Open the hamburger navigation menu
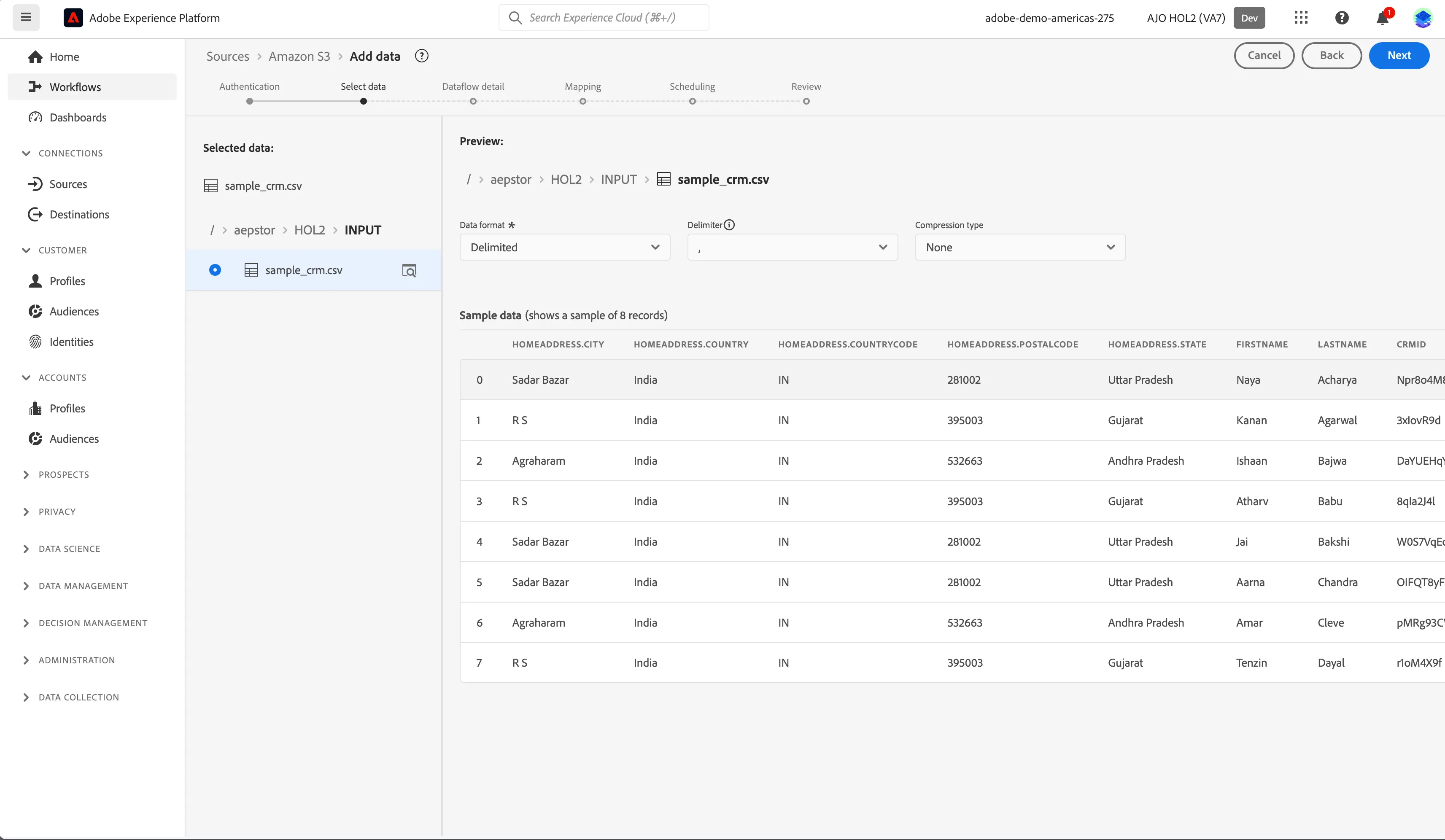This screenshot has width=1445, height=840. click(26, 17)
